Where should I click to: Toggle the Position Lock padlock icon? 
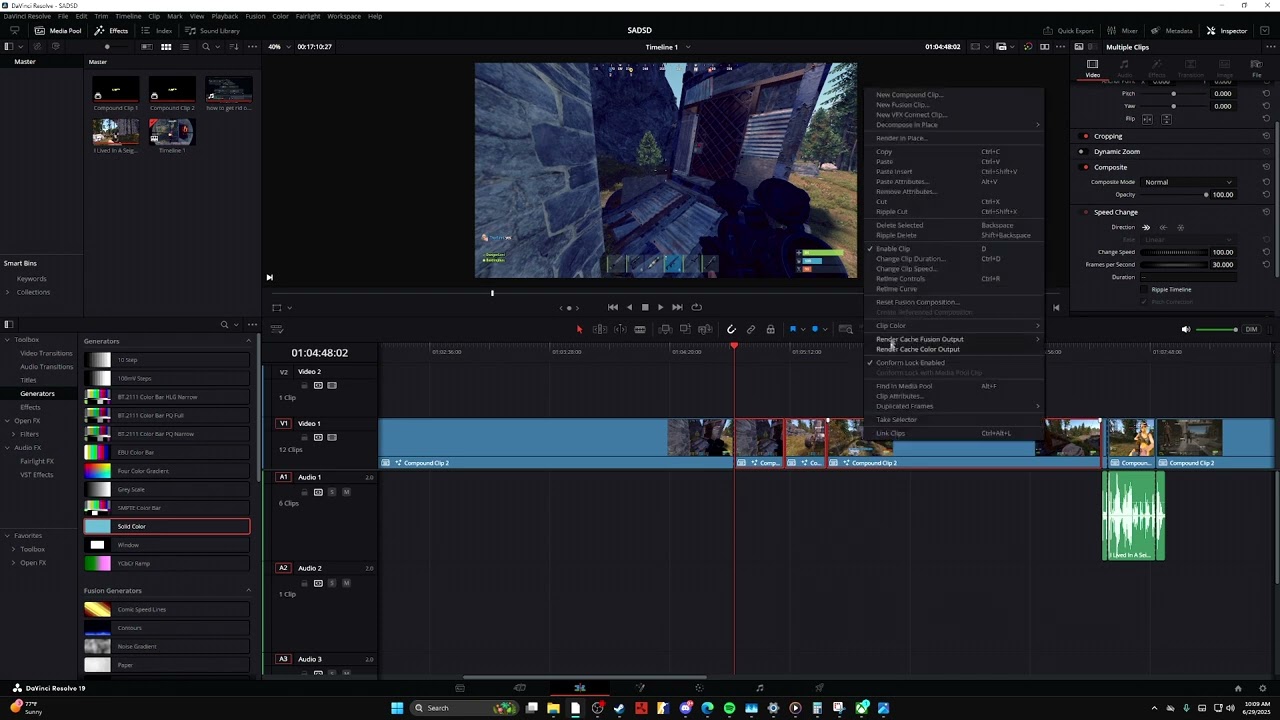point(770,329)
